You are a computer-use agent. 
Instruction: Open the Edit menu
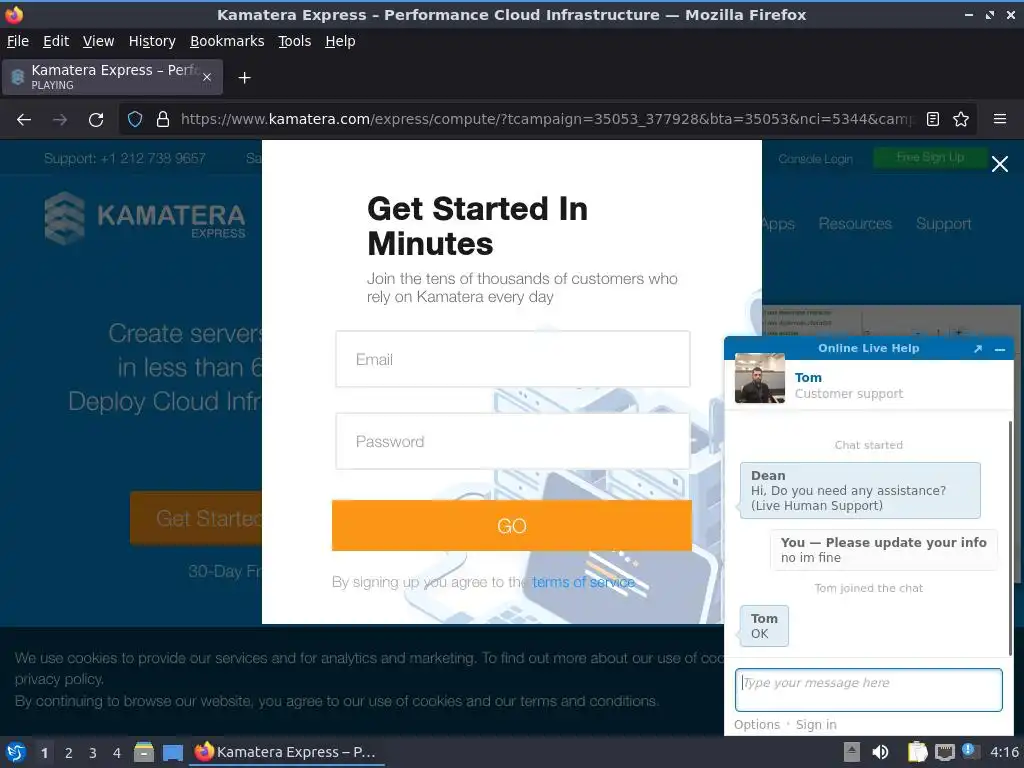56,41
